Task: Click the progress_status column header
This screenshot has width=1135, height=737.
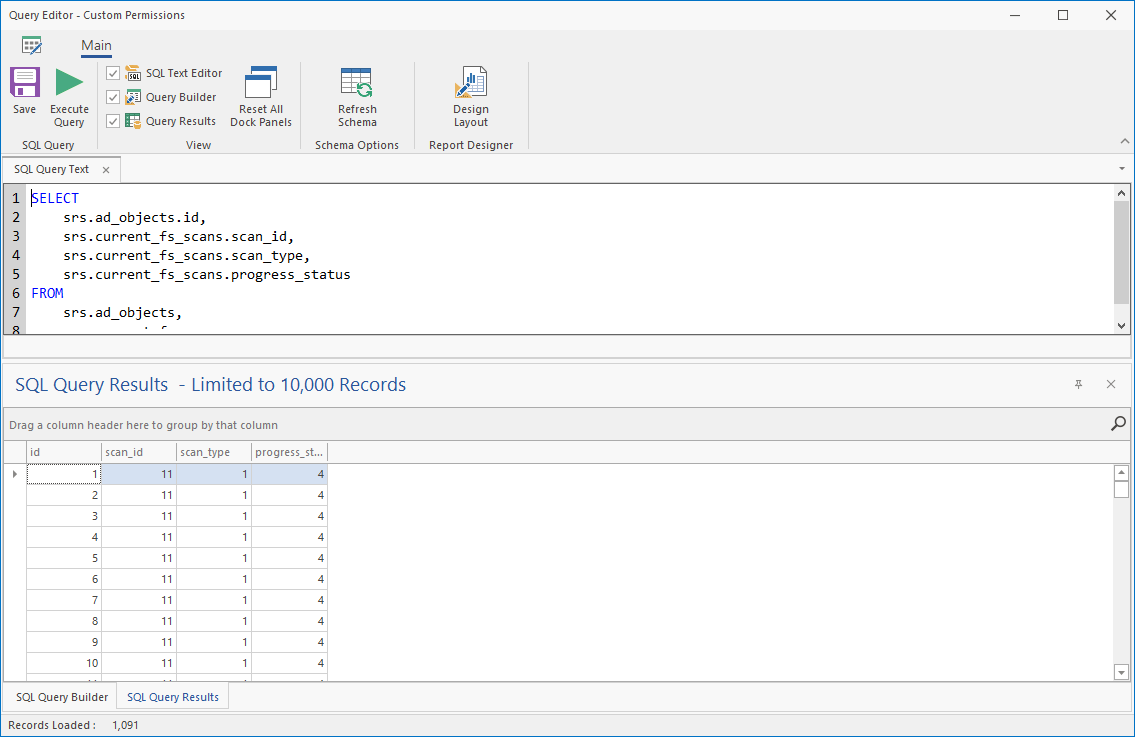Action: pyautogui.click(x=289, y=452)
